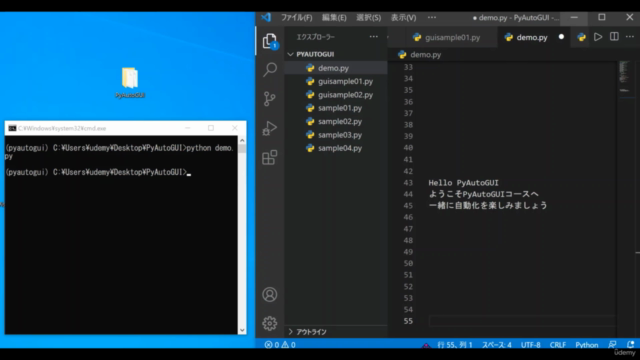Maximize the cmd.exe window
This screenshot has height=360, width=640.
click(x=211, y=128)
